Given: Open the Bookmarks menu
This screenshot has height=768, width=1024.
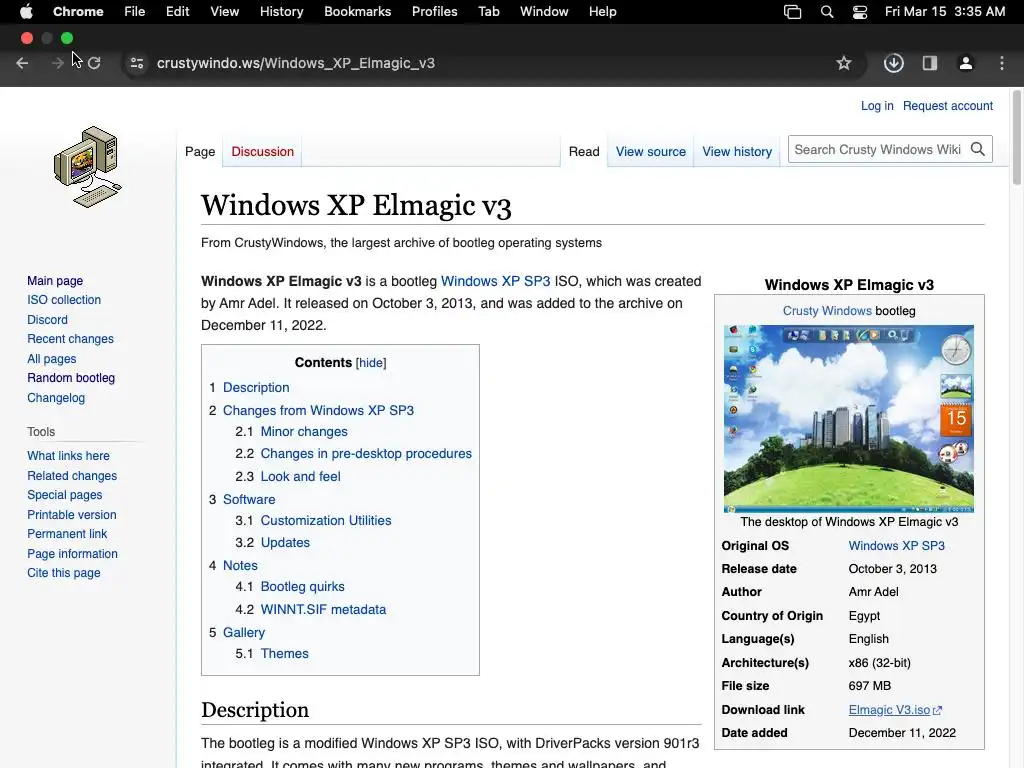Looking at the screenshot, I should (x=358, y=12).
